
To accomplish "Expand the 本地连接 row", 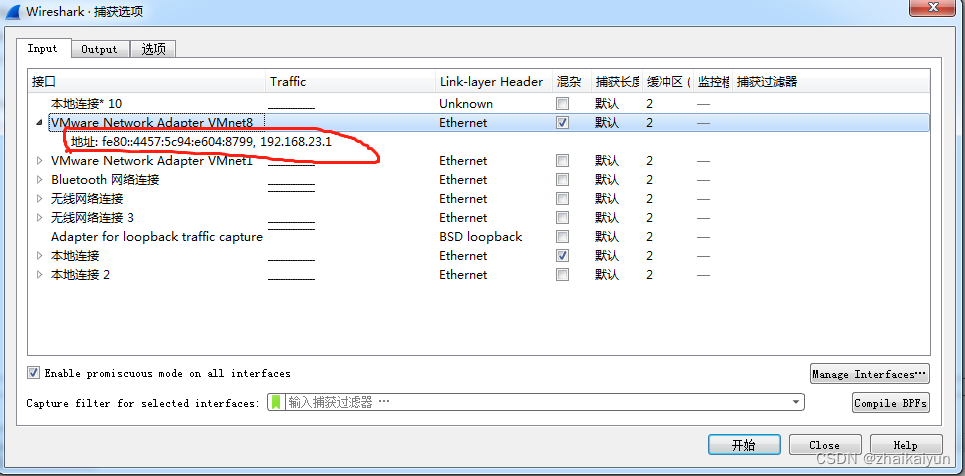I will click(x=39, y=256).
